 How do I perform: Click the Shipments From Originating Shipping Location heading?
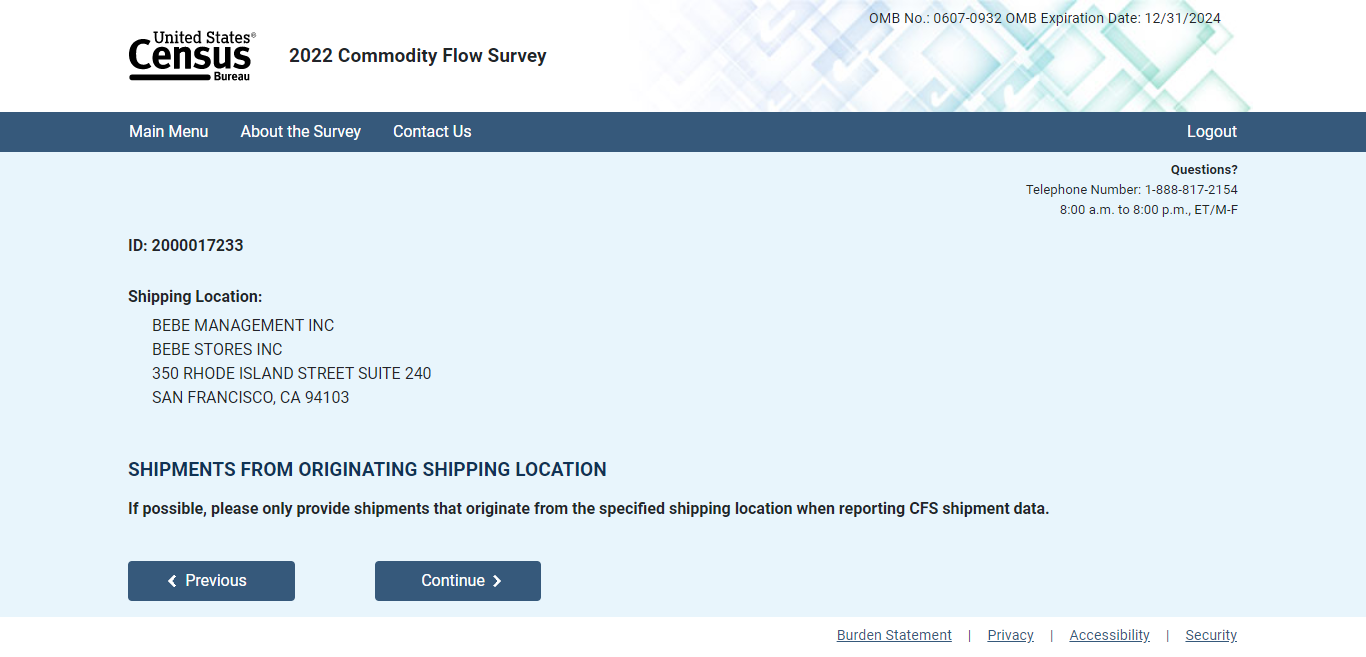click(367, 470)
